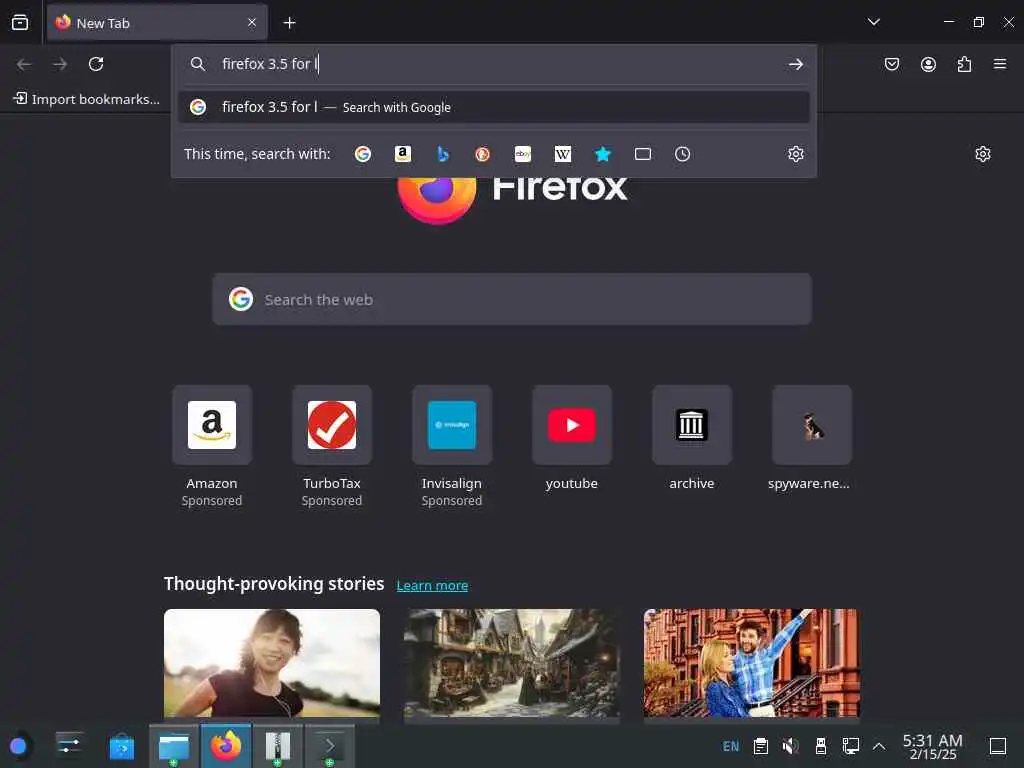Click EN keyboard layout indicator

(x=731, y=746)
